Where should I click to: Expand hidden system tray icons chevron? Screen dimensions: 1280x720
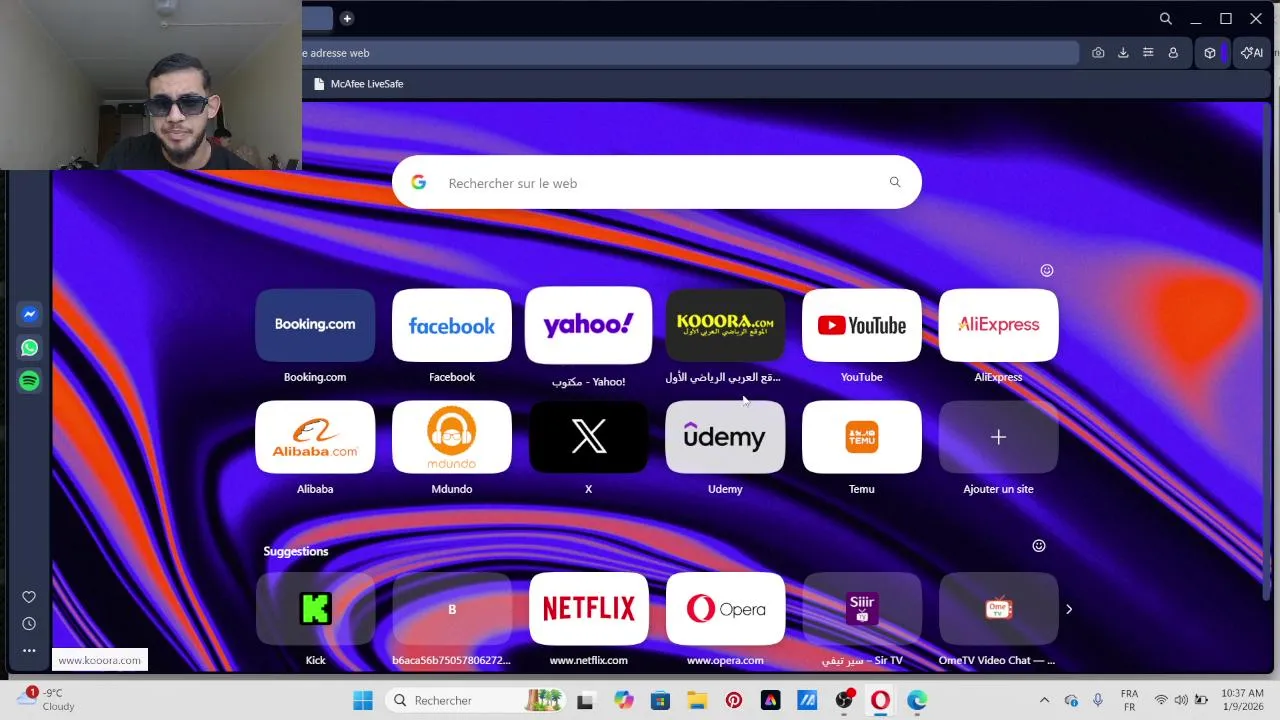pyautogui.click(x=1044, y=700)
